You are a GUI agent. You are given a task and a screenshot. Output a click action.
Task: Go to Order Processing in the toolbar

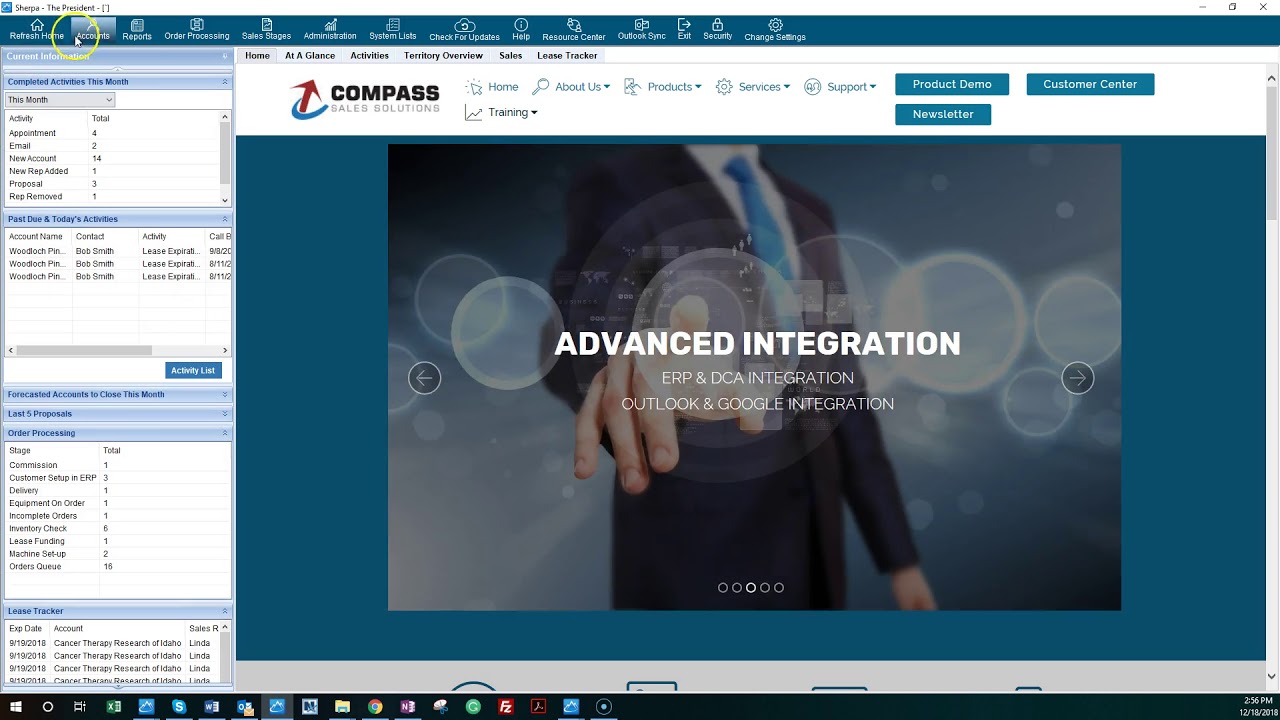pyautogui.click(x=197, y=29)
